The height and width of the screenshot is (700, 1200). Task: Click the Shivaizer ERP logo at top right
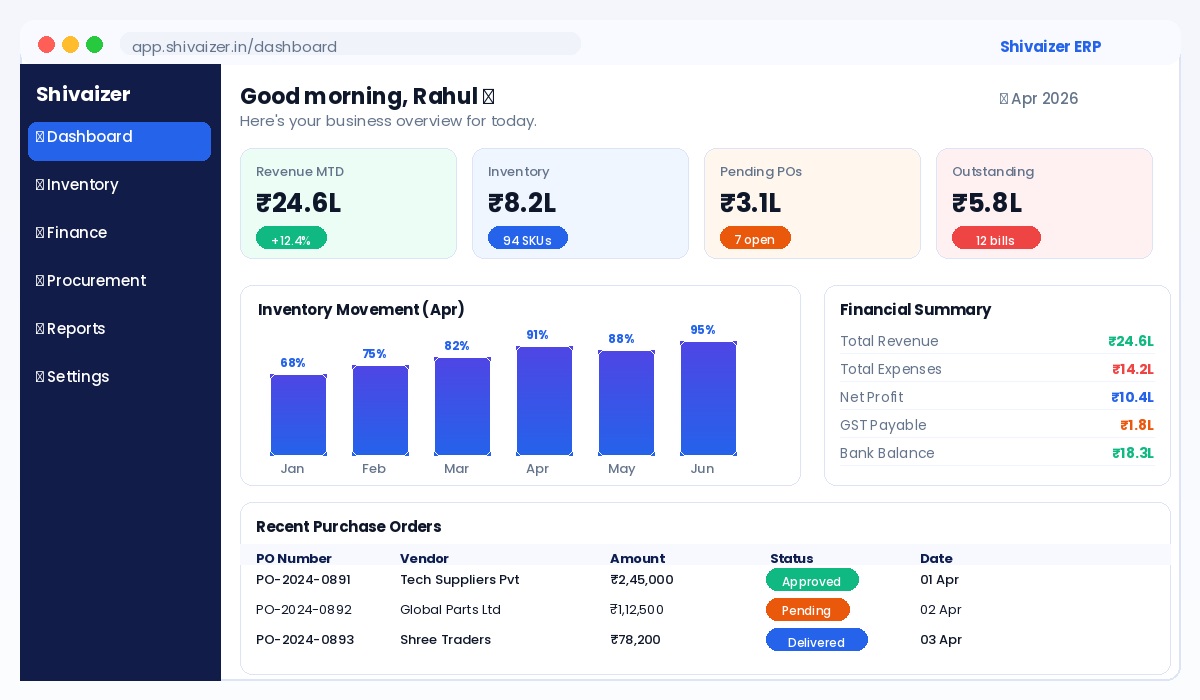pos(1050,46)
